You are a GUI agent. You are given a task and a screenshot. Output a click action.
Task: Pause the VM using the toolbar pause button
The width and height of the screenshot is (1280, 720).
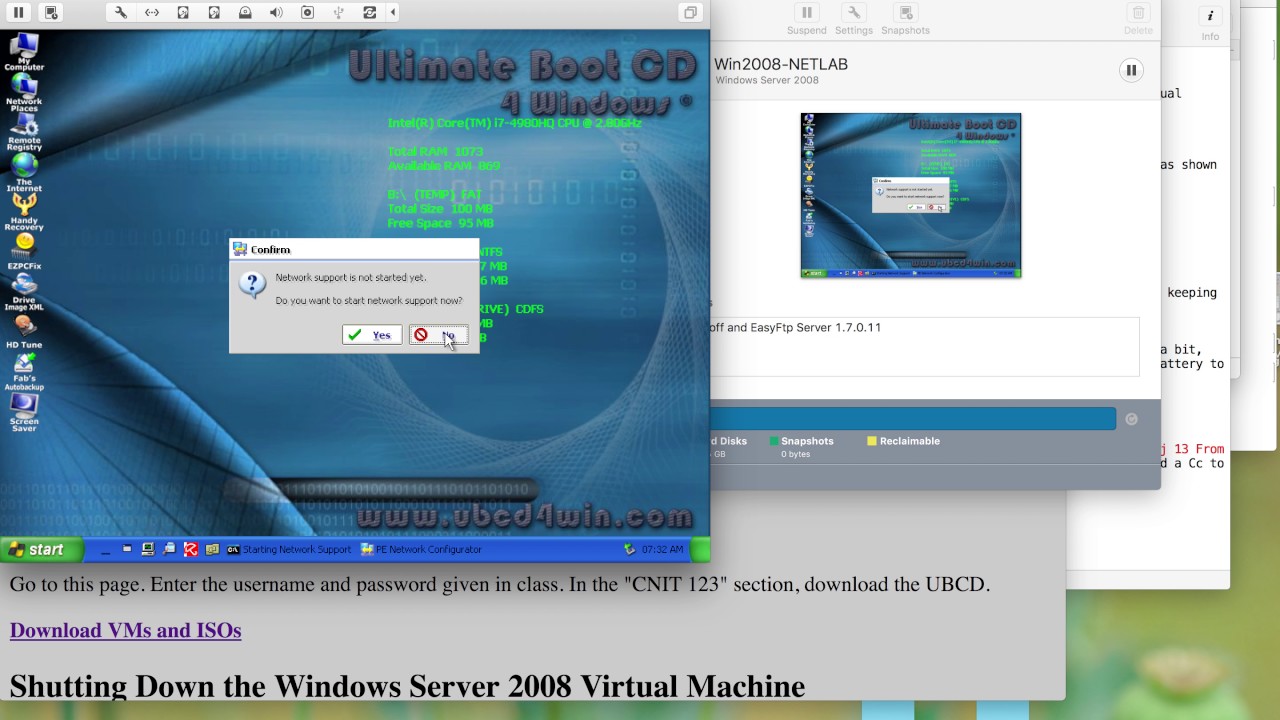point(18,13)
